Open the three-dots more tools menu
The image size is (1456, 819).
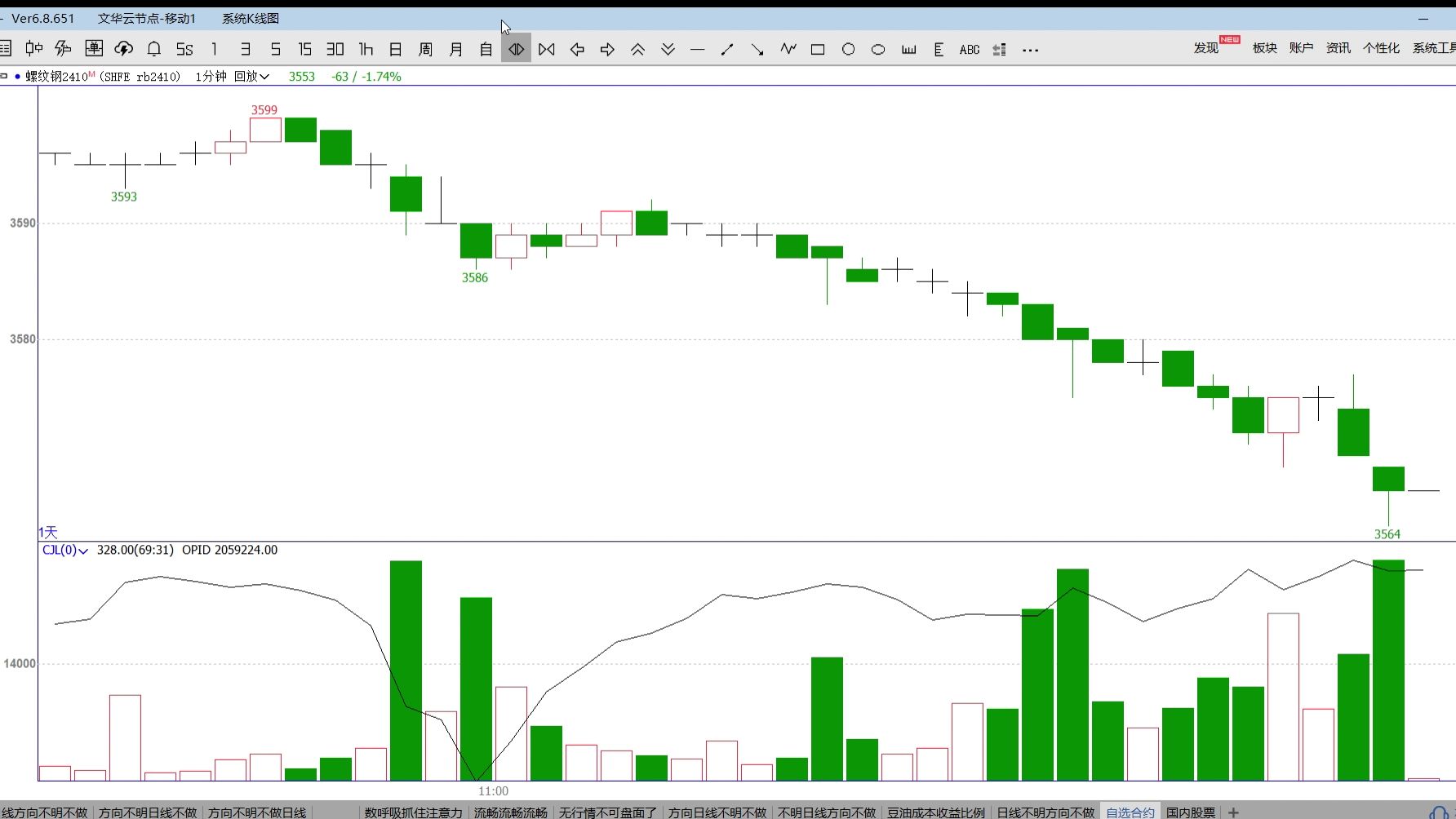tap(1030, 50)
